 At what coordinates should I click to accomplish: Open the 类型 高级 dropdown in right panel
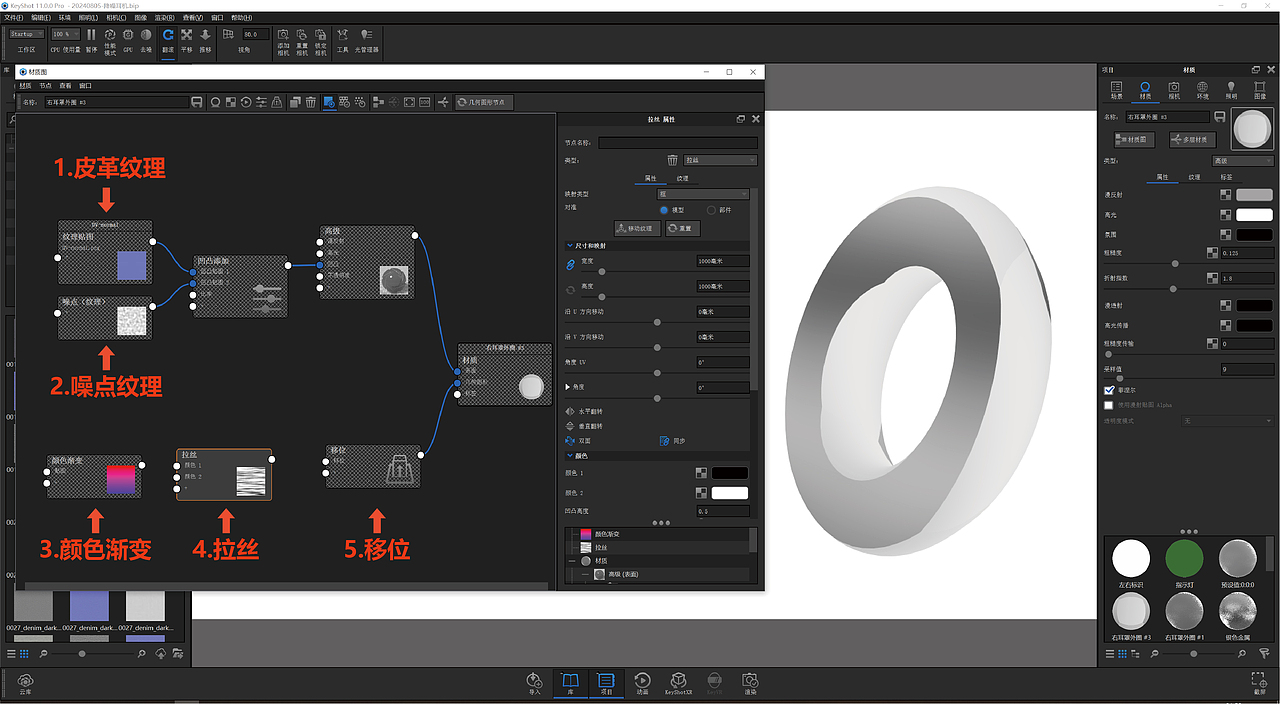1242,160
